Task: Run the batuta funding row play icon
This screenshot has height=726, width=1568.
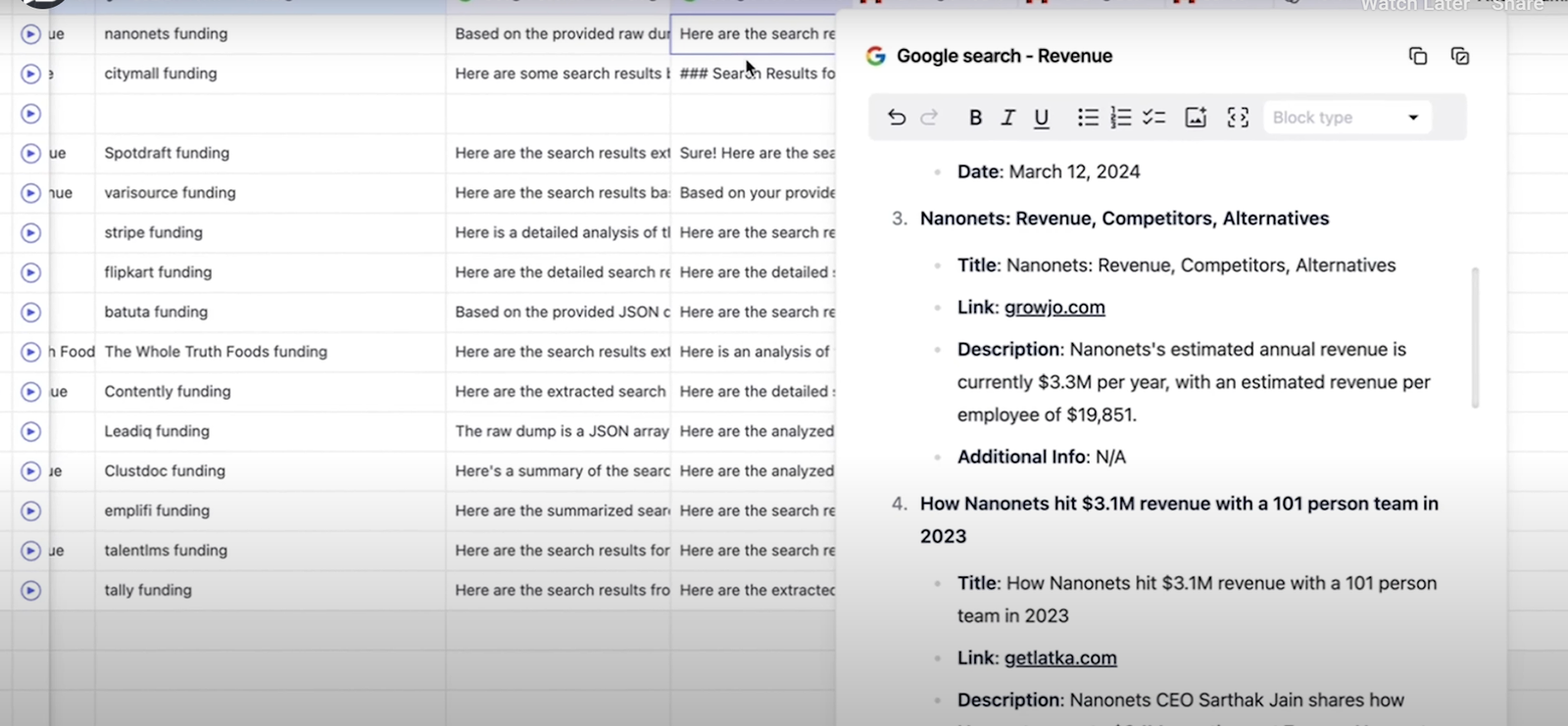Action: click(30, 313)
